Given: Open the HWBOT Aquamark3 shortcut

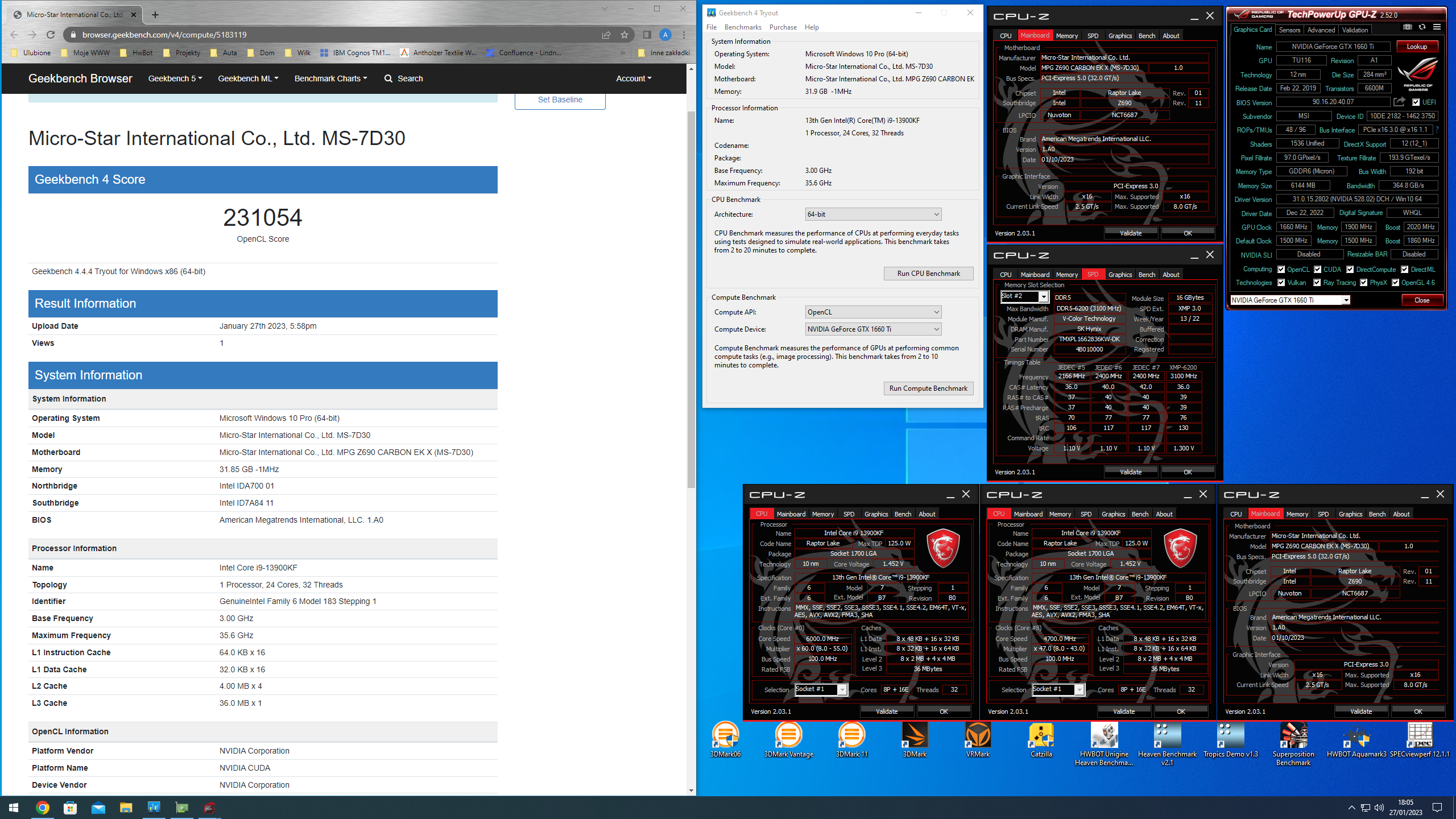Looking at the screenshot, I should 1356,739.
